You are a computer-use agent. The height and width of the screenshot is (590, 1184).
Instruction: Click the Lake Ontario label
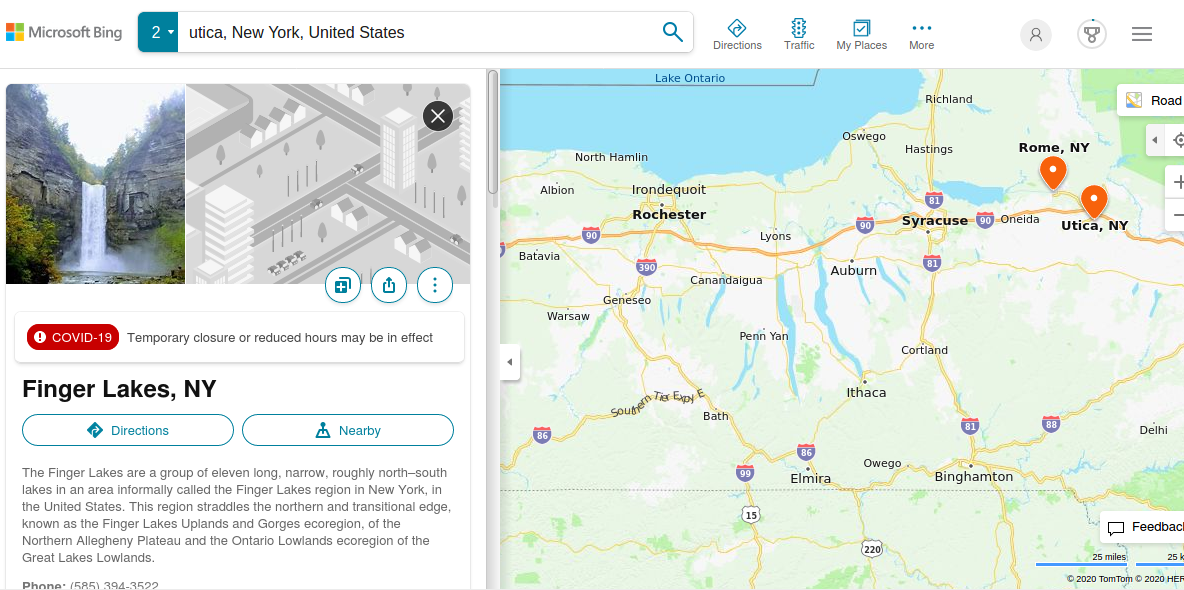click(x=689, y=78)
